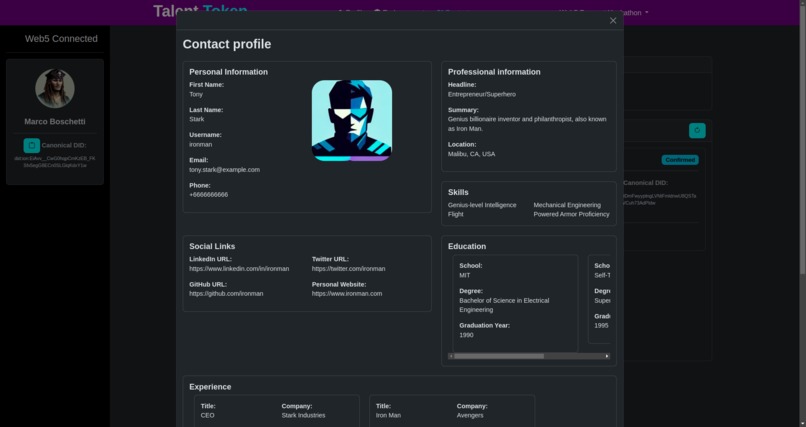Close the Contact profile dialog

[x=613, y=21]
